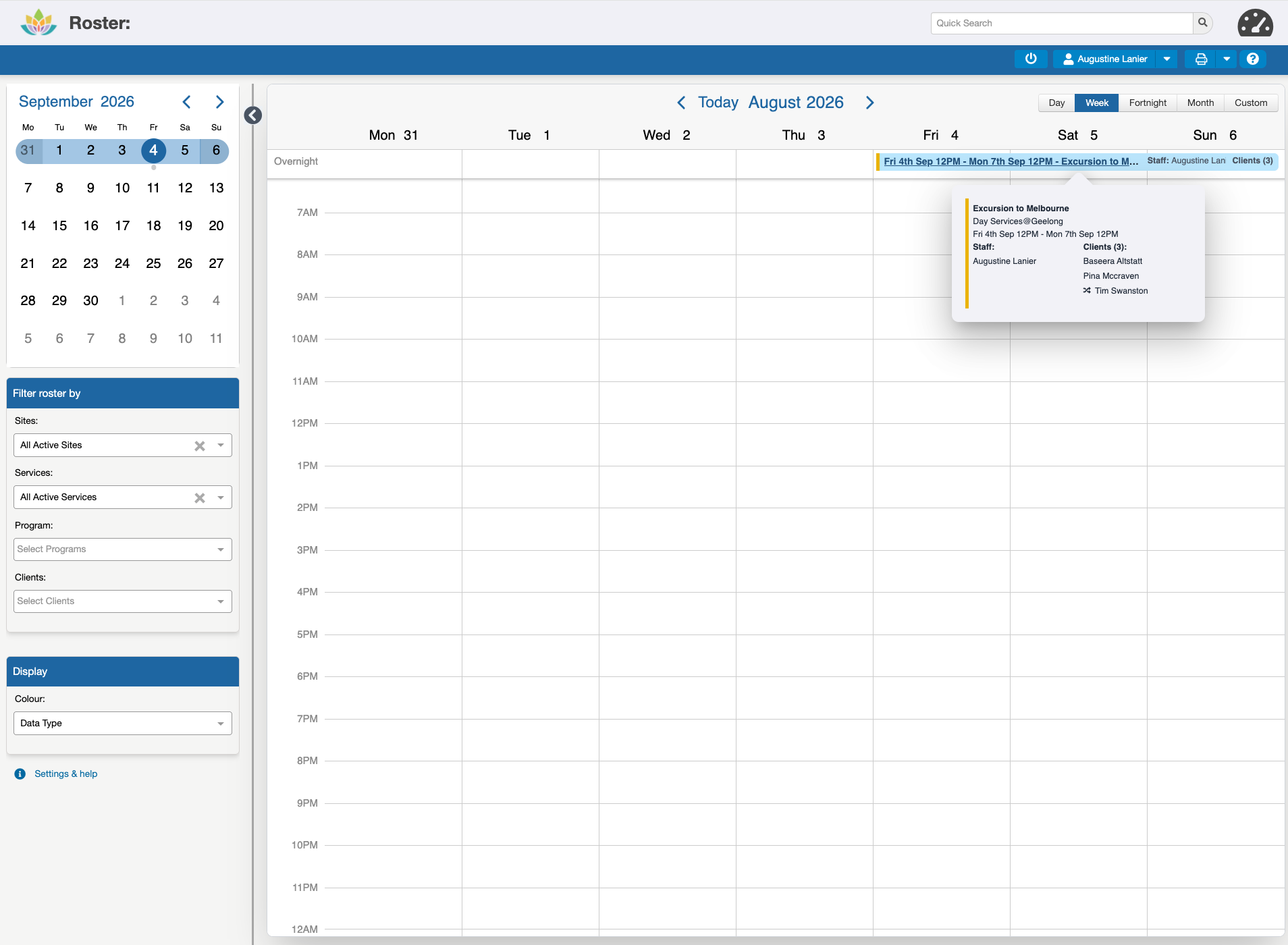
Task: Expand the Augustine Lanier user menu arrow
Action: coord(1166,59)
